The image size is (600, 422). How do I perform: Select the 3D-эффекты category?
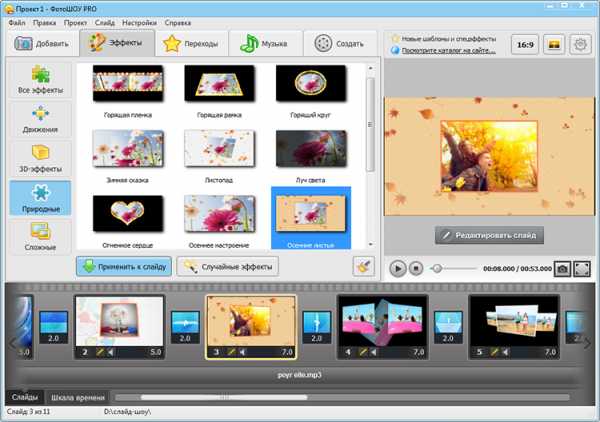40,159
